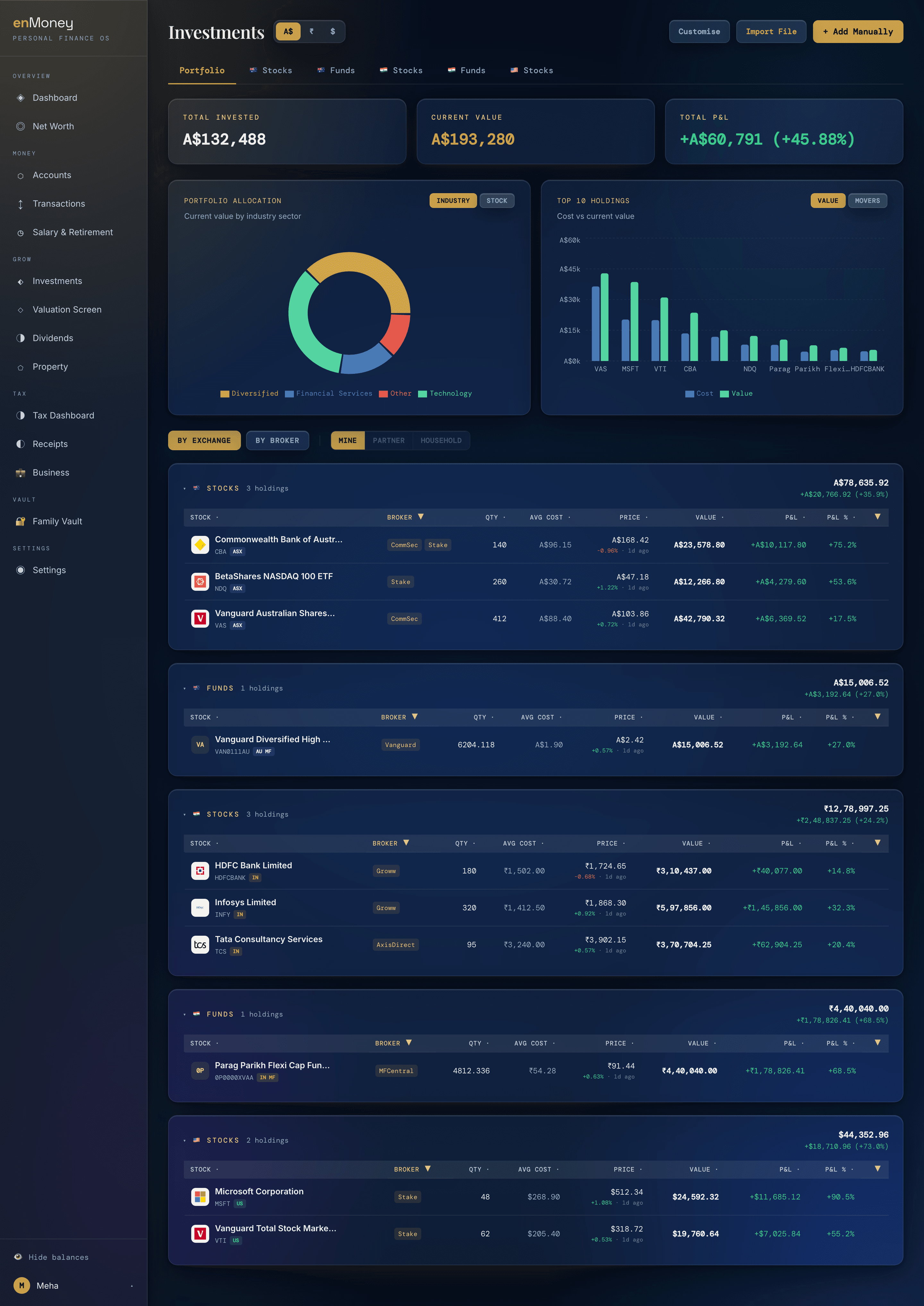
Task: Open the US flag Stocks tab
Action: click(531, 71)
